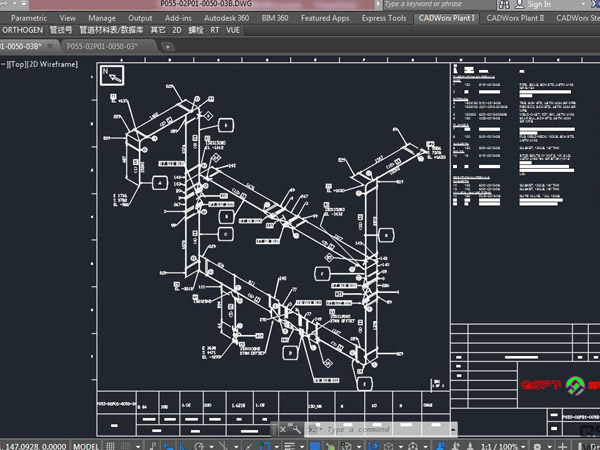Click the binoculars search icon
The width and height of the screenshot is (600, 450).
504,4
